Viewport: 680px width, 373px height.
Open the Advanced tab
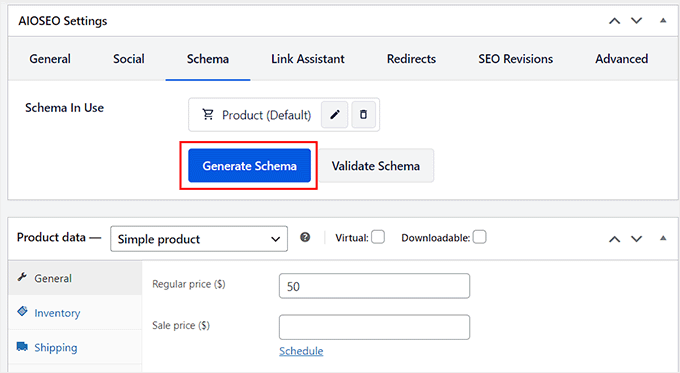pyautogui.click(x=621, y=59)
